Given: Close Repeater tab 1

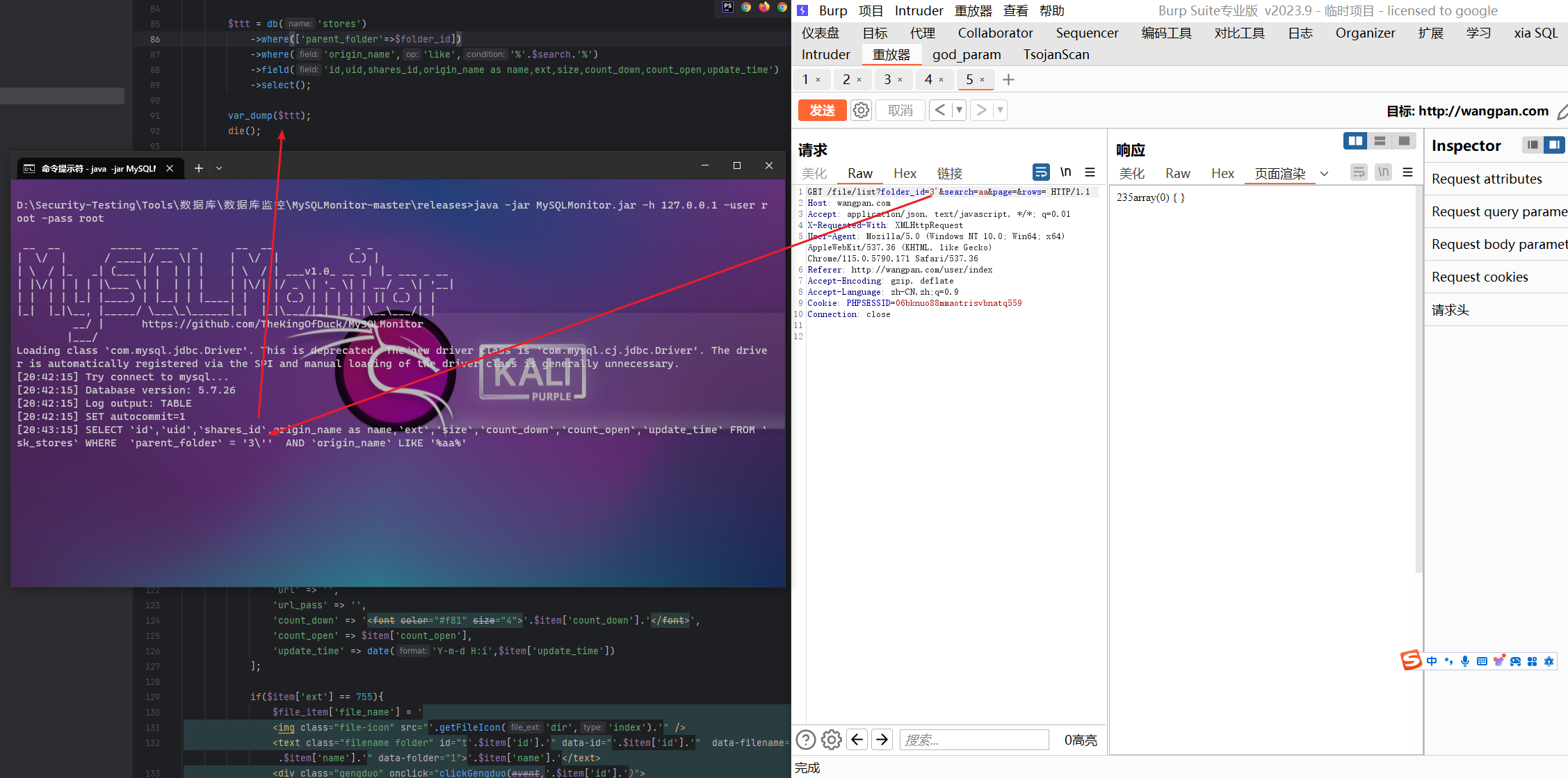Looking at the screenshot, I should tap(818, 80).
